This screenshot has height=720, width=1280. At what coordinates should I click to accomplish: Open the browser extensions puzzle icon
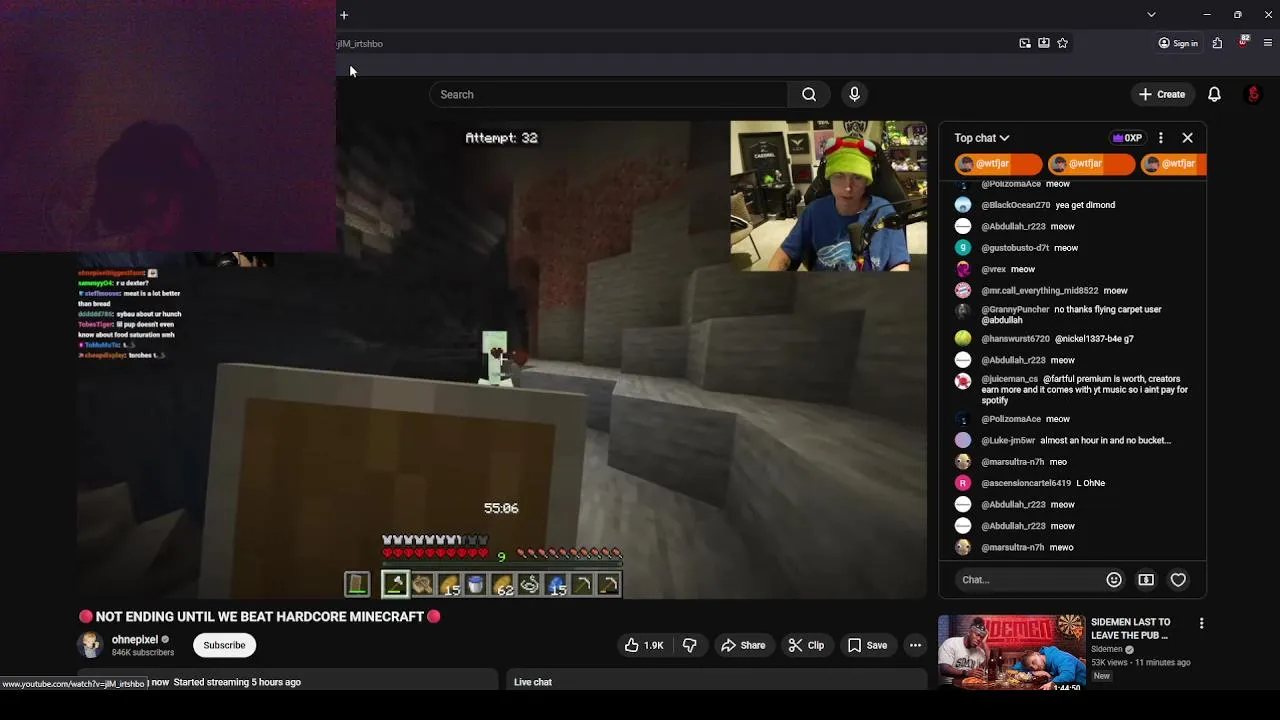[1217, 43]
